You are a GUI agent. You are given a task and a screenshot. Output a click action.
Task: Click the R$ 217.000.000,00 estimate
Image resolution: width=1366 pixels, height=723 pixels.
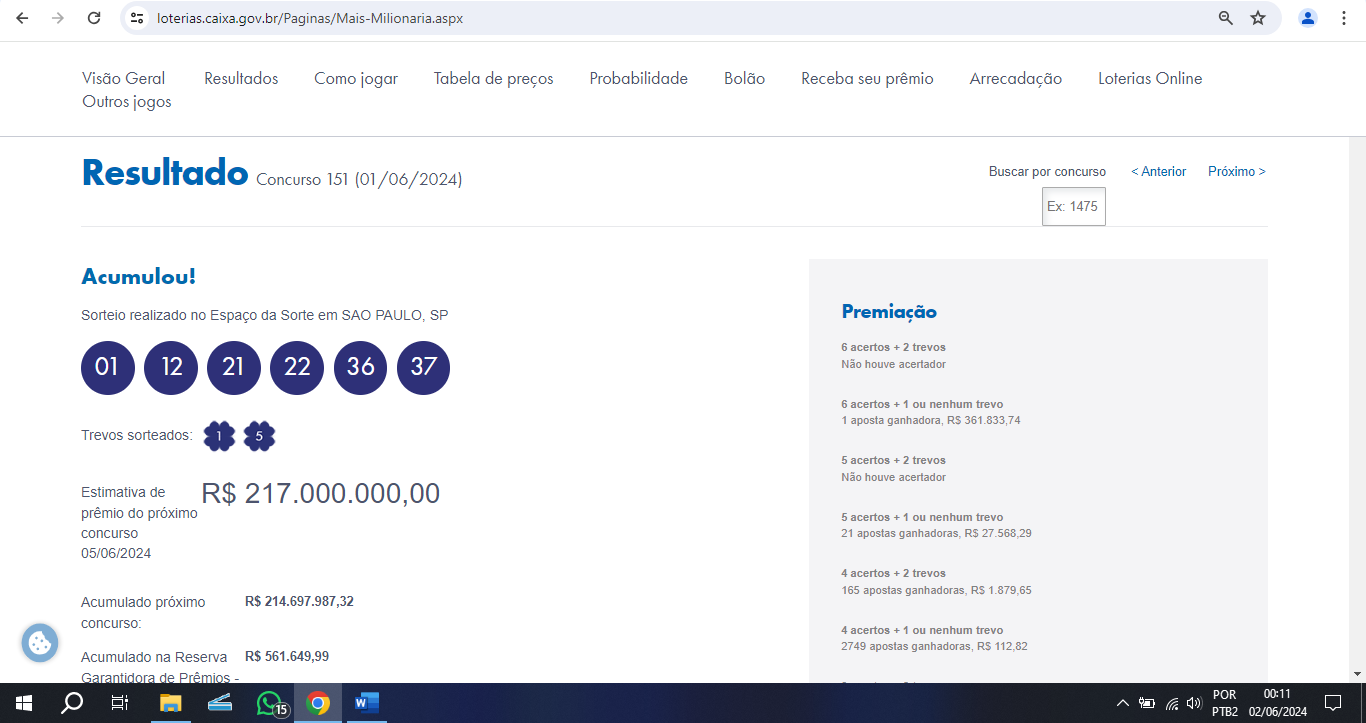(x=321, y=493)
